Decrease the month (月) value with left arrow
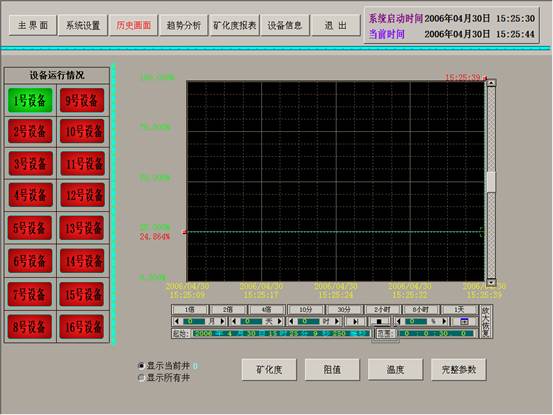 click(177, 321)
